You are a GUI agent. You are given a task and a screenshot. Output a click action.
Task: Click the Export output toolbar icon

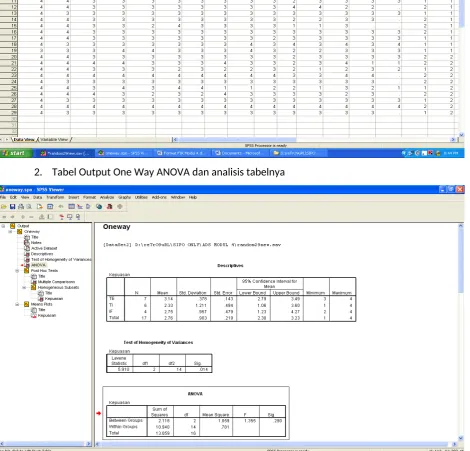point(40,207)
